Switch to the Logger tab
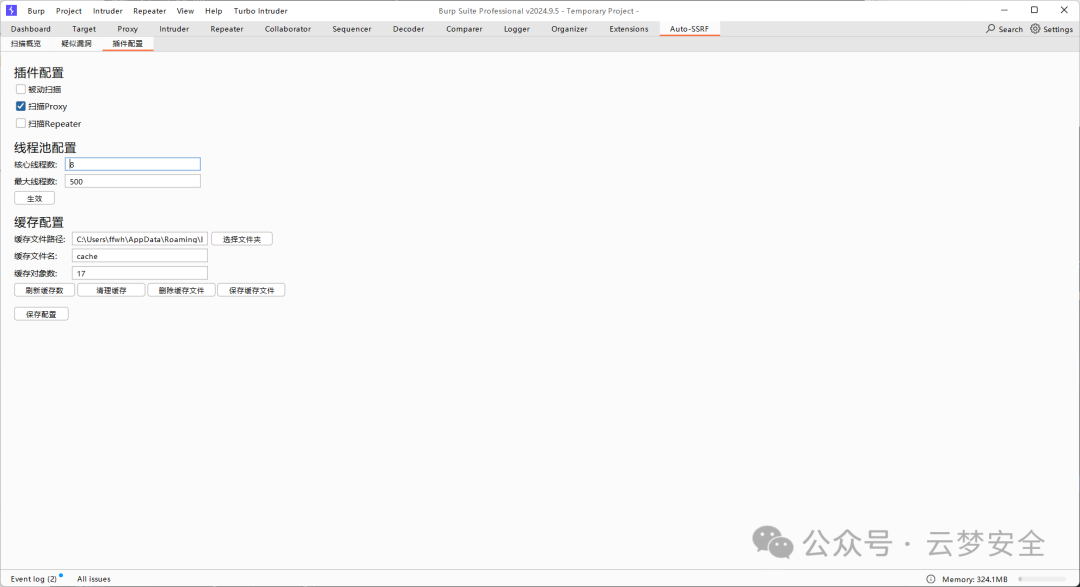The image size is (1080, 587). click(517, 29)
